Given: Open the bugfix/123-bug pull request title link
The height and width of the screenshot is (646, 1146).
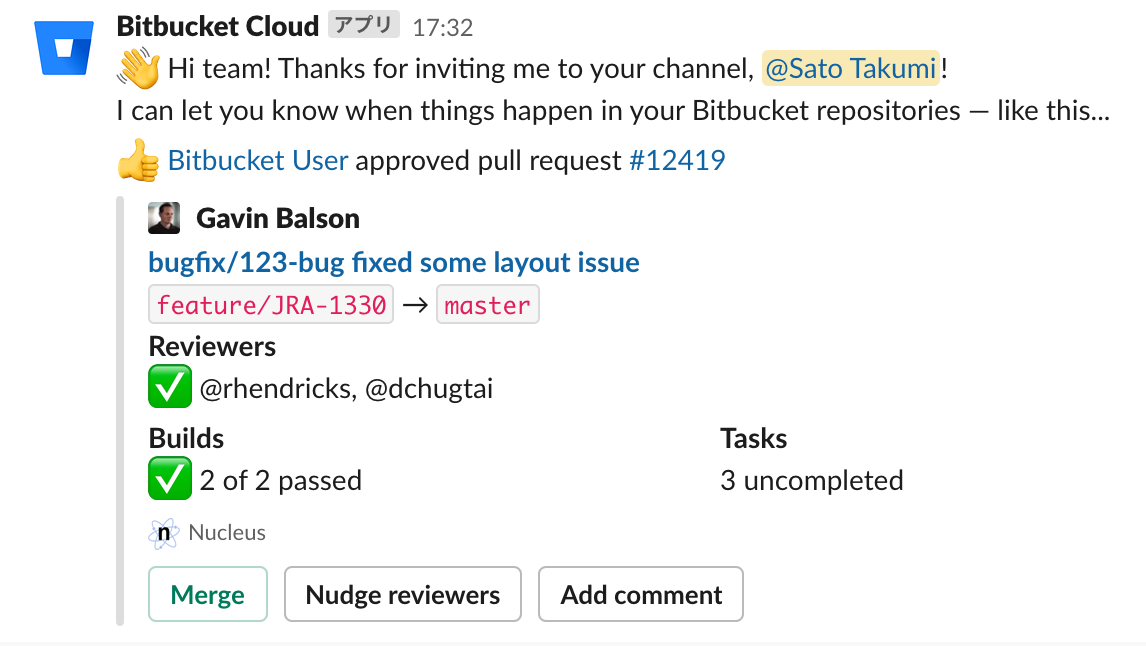Looking at the screenshot, I should coord(394,263).
